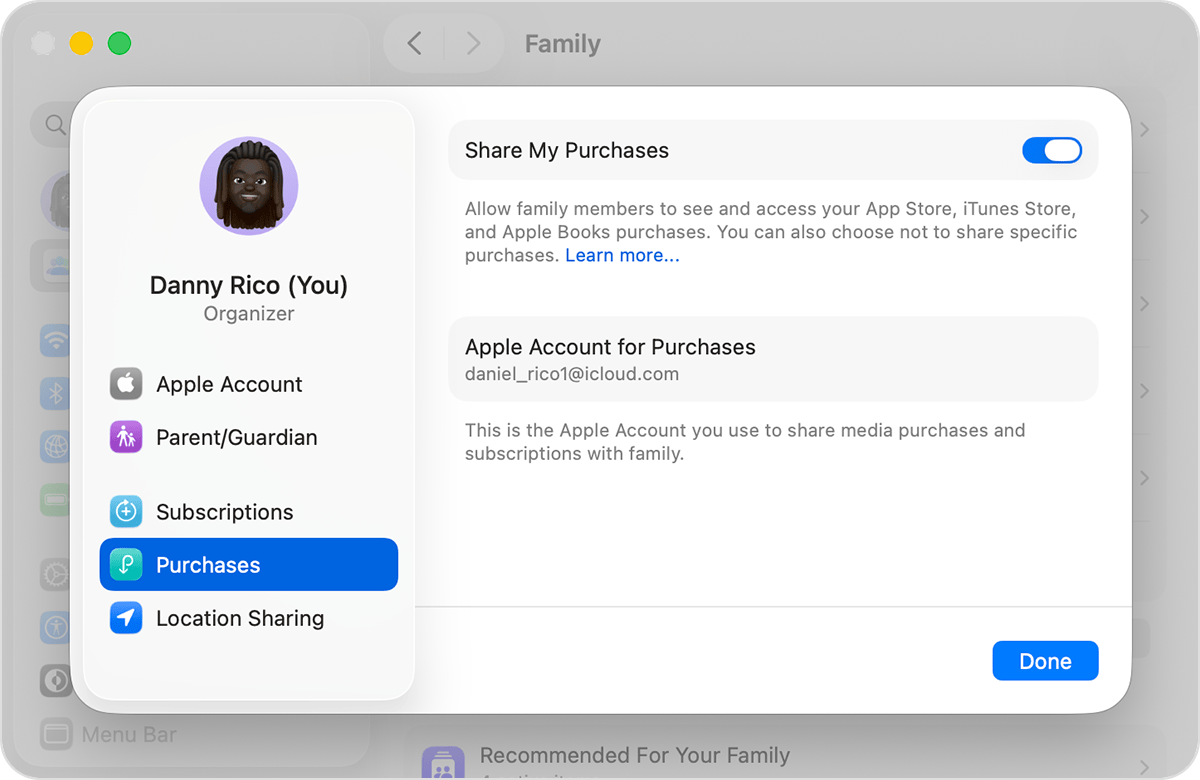Click the Subscriptions icon
Screen dimensions: 1200x780
[x=125, y=511]
